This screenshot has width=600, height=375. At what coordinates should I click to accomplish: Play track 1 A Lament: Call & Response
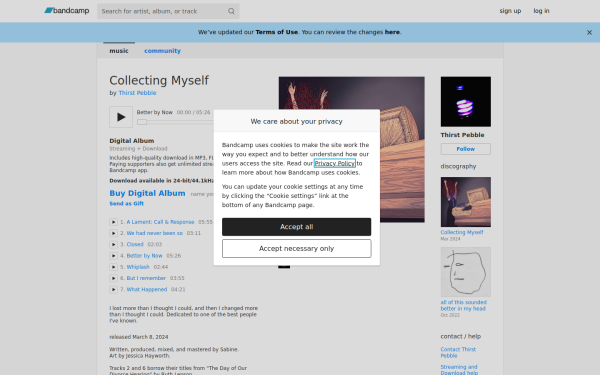113,222
